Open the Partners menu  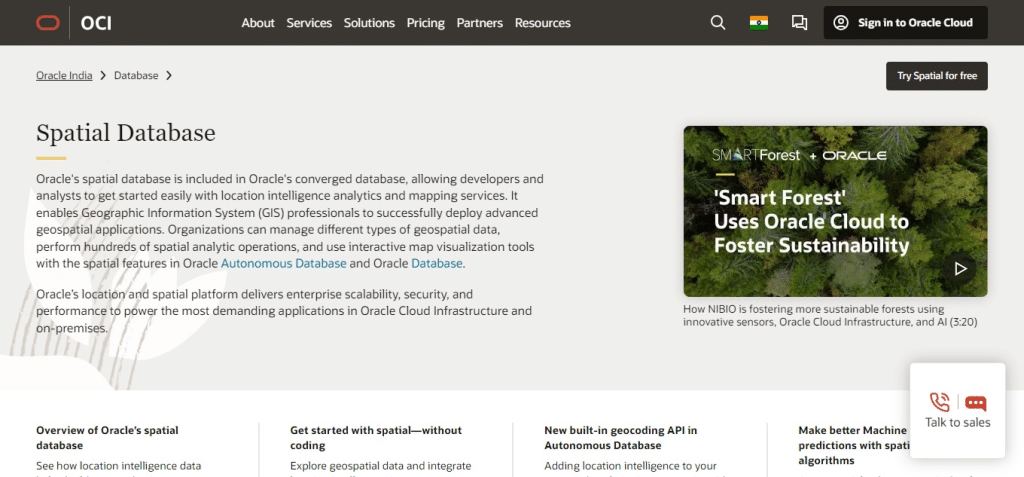point(479,23)
